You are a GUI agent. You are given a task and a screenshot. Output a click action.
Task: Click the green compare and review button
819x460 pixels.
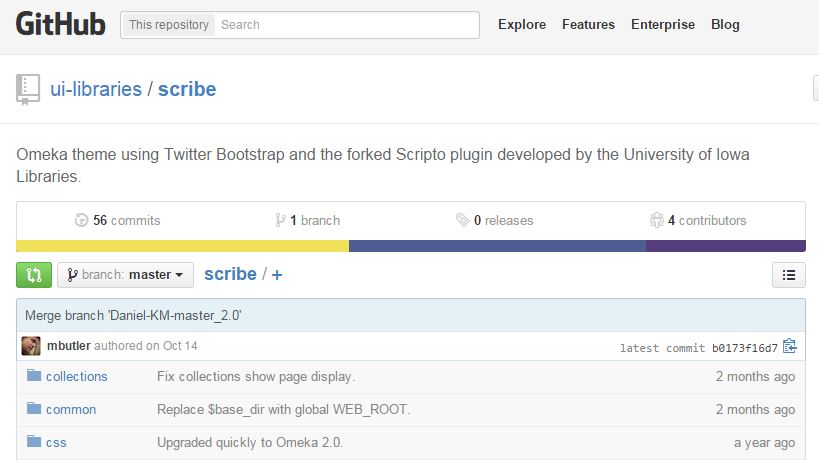(x=34, y=275)
